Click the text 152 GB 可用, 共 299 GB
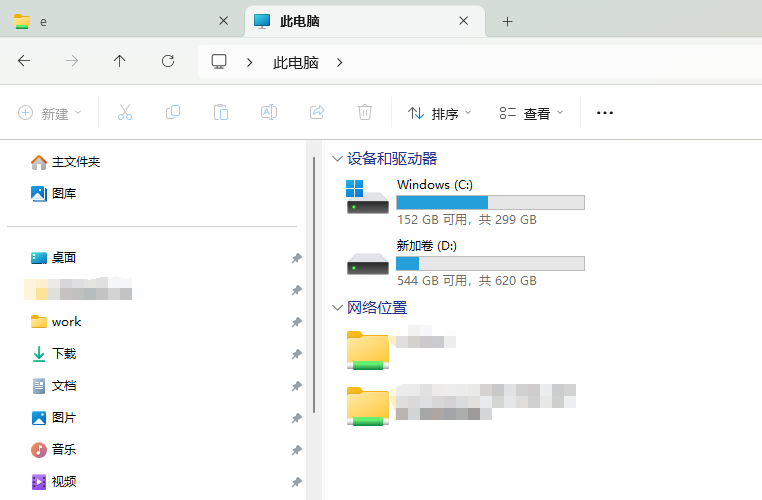762x500 pixels. tap(467, 220)
